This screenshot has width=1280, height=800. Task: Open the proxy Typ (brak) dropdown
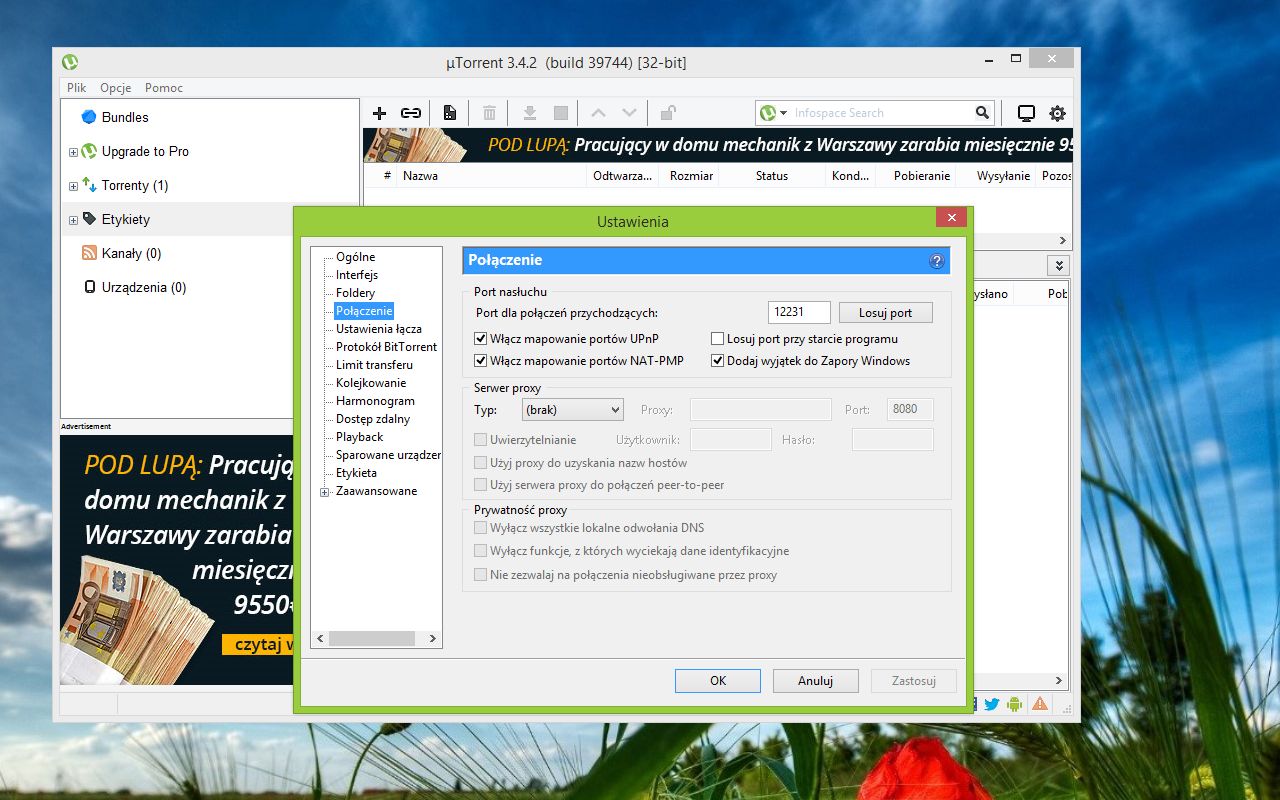(573, 409)
